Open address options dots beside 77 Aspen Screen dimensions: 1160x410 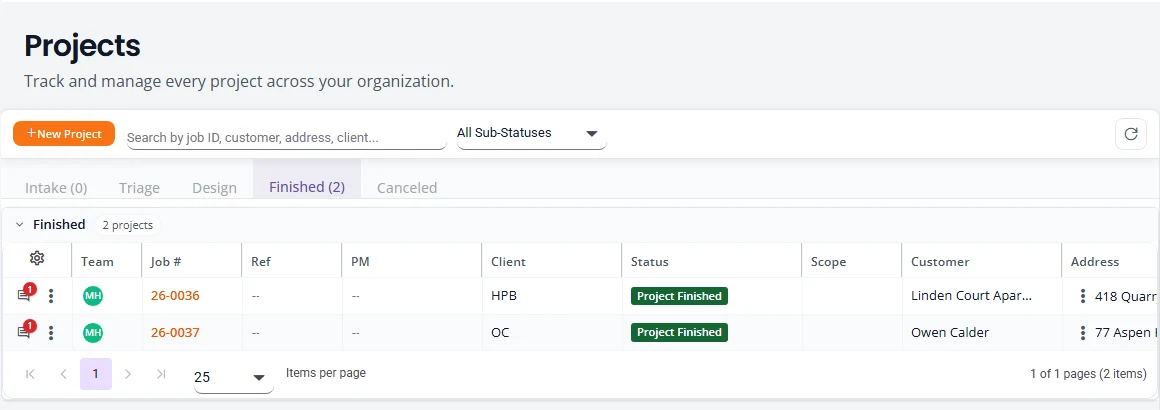[x=1082, y=332]
